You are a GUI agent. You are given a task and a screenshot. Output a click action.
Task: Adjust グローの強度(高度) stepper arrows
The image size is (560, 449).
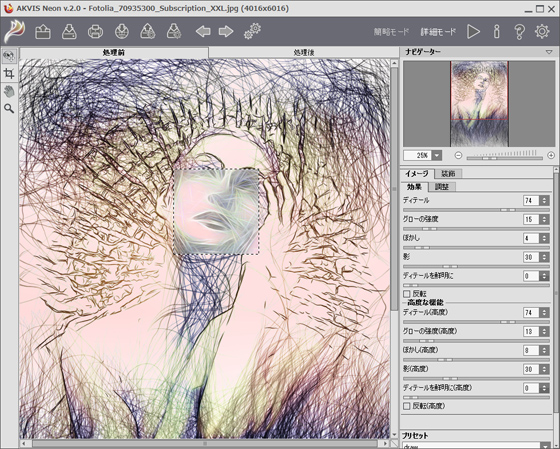point(544,332)
